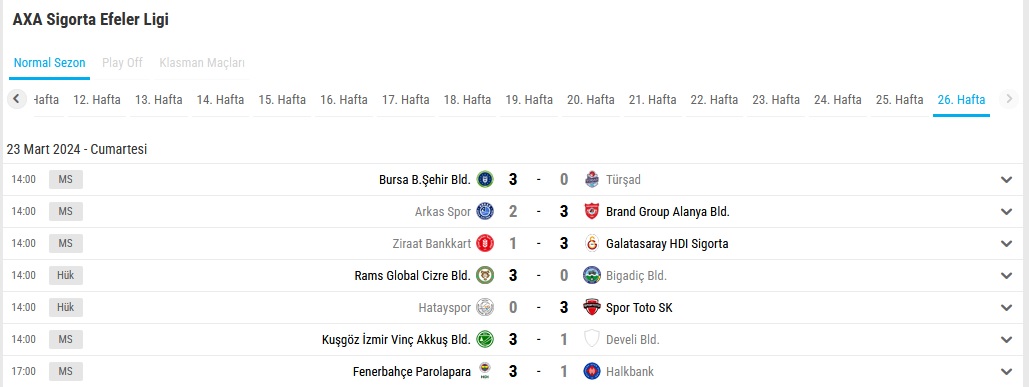Select the 20. Hafta week tab

coord(591,100)
